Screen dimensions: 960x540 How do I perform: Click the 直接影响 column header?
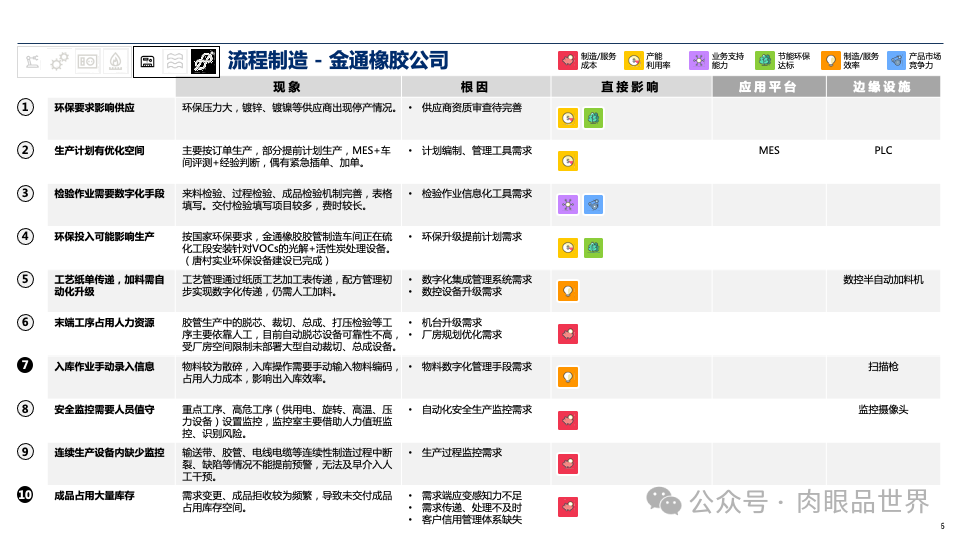click(x=631, y=87)
